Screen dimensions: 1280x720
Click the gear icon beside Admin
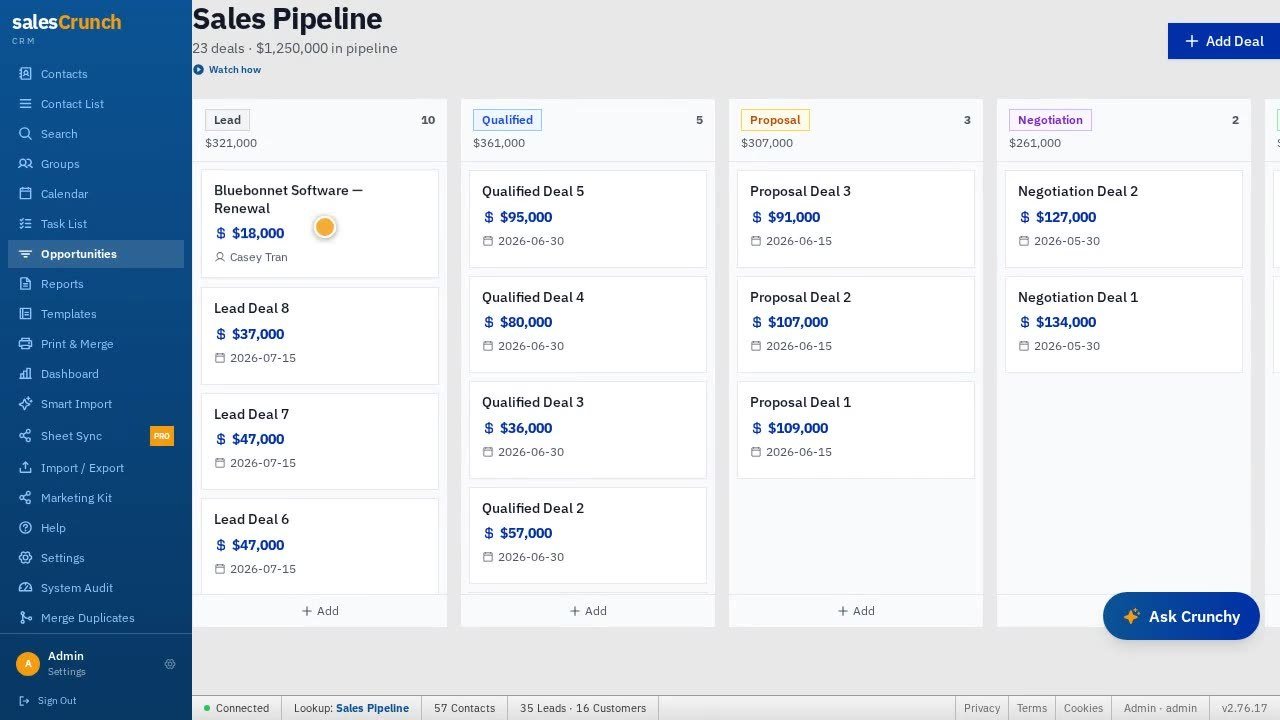point(170,664)
